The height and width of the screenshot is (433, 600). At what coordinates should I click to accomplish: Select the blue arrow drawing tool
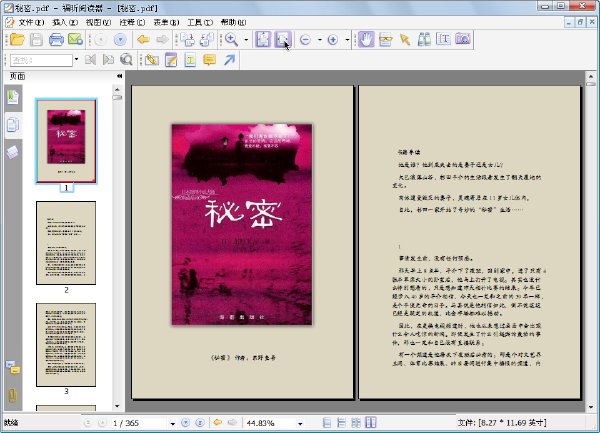point(229,60)
